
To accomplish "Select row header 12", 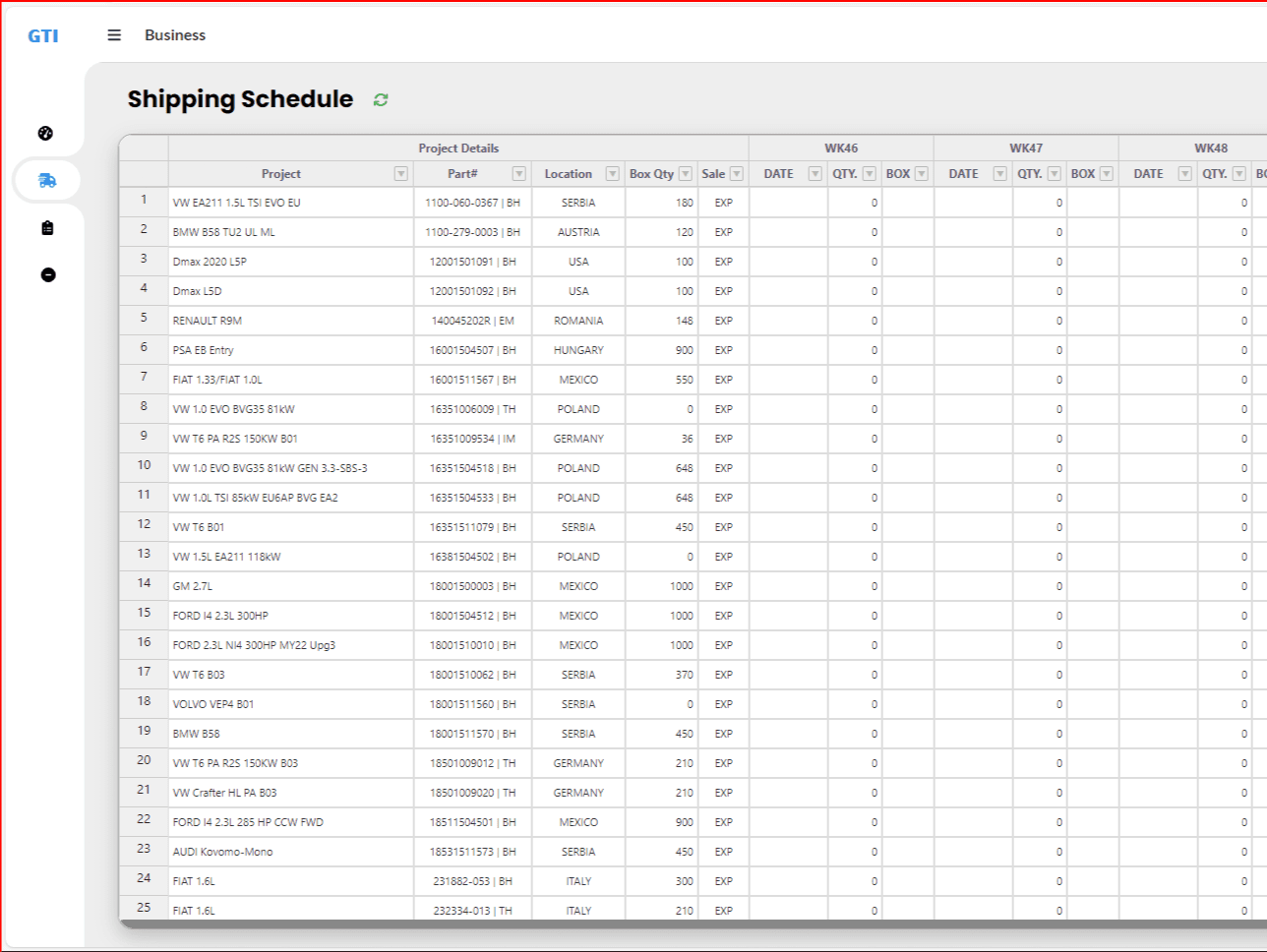I will click(x=144, y=525).
